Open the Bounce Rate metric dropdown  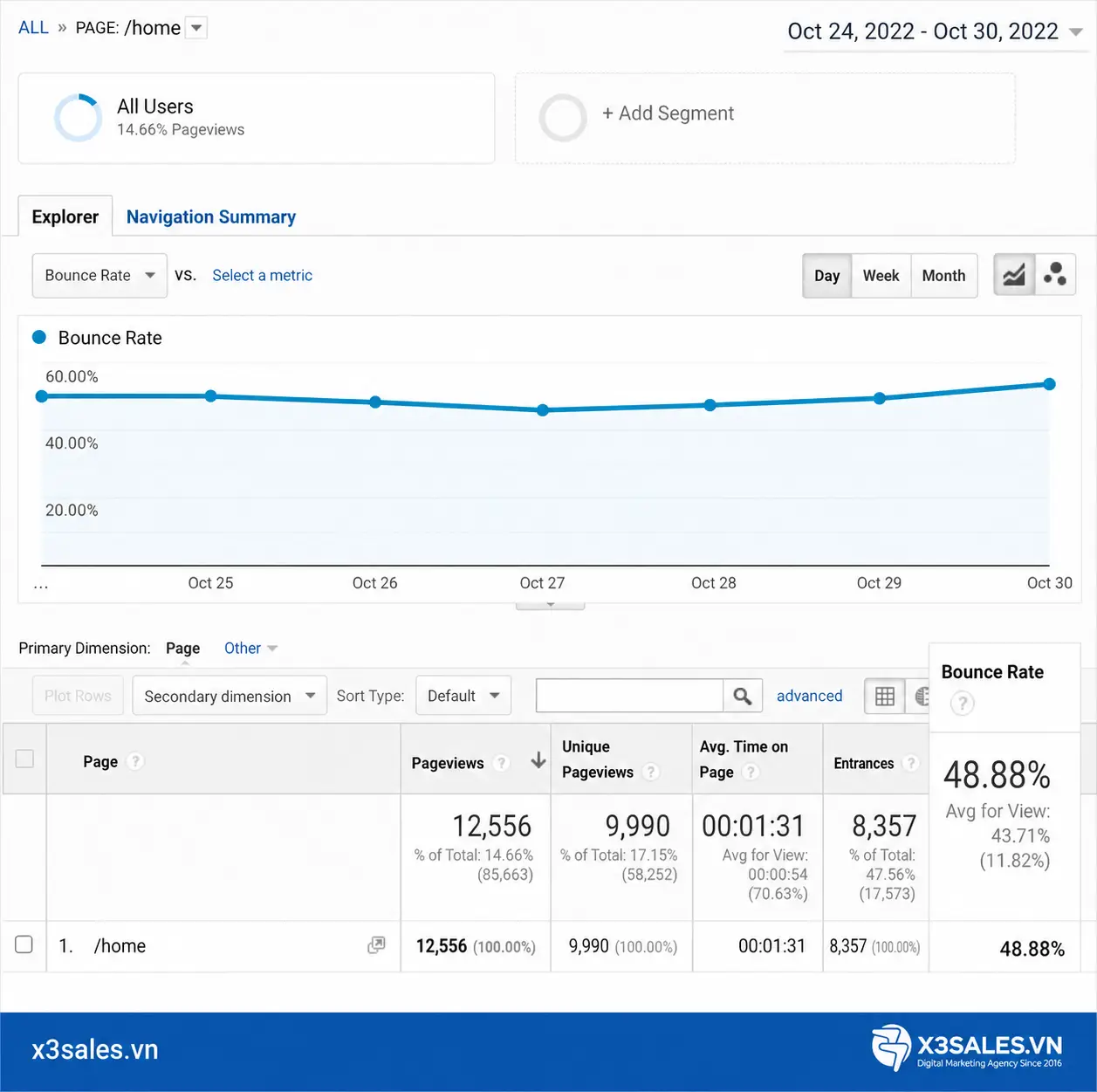click(99, 276)
